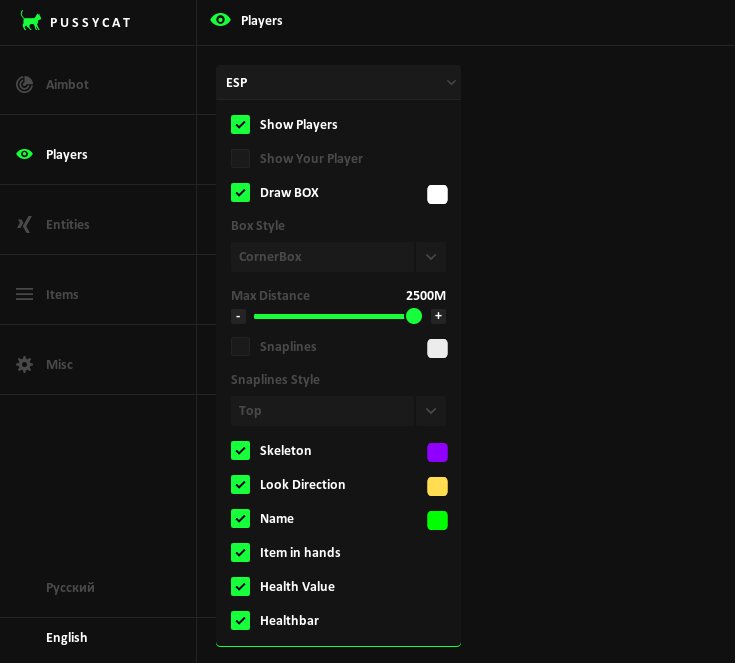The width and height of the screenshot is (735, 663).
Task: Collapse the ESP section chevron
Action: [451, 83]
